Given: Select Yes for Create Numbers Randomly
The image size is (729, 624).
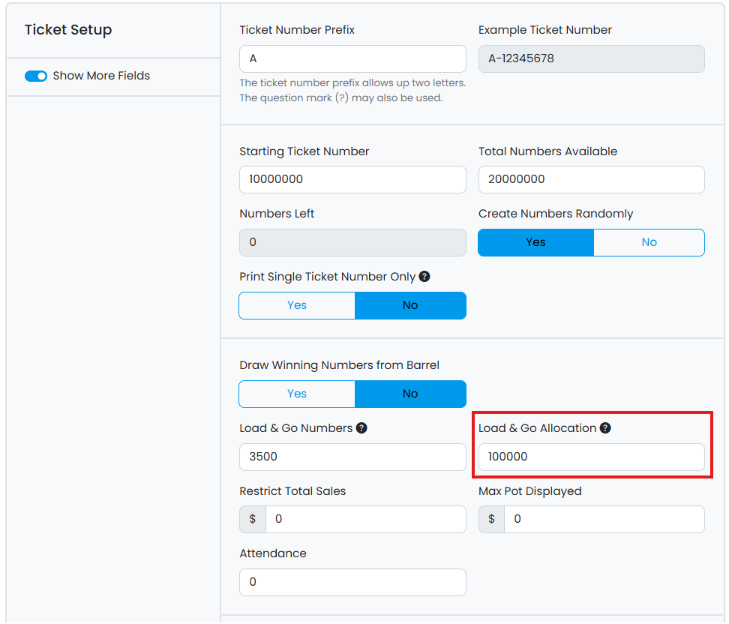Looking at the screenshot, I should point(536,242).
